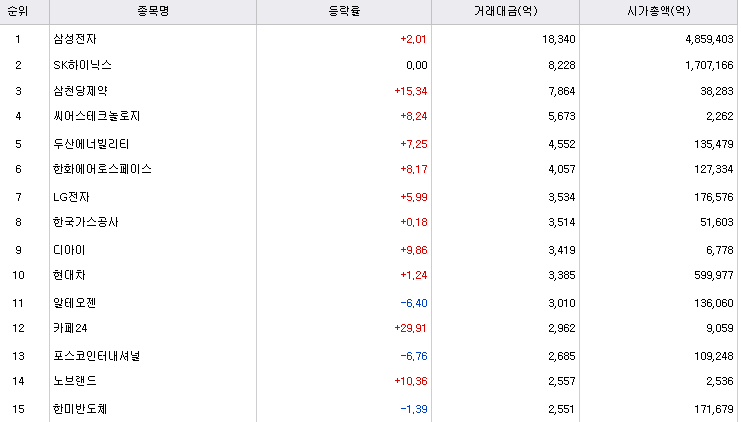Select 노브랜드 stock name

pos(75,380)
